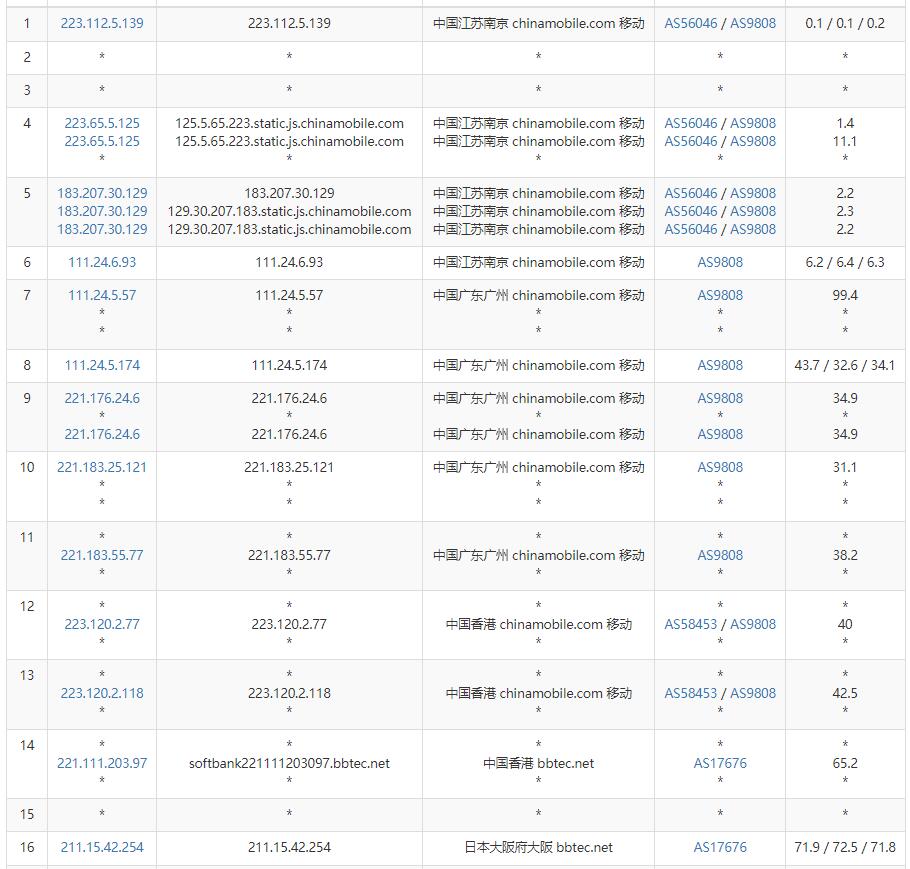Image resolution: width=910 pixels, height=869 pixels.
Task: Select the 42.5 latency value
Action: pyautogui.click(x=844, y=693)
